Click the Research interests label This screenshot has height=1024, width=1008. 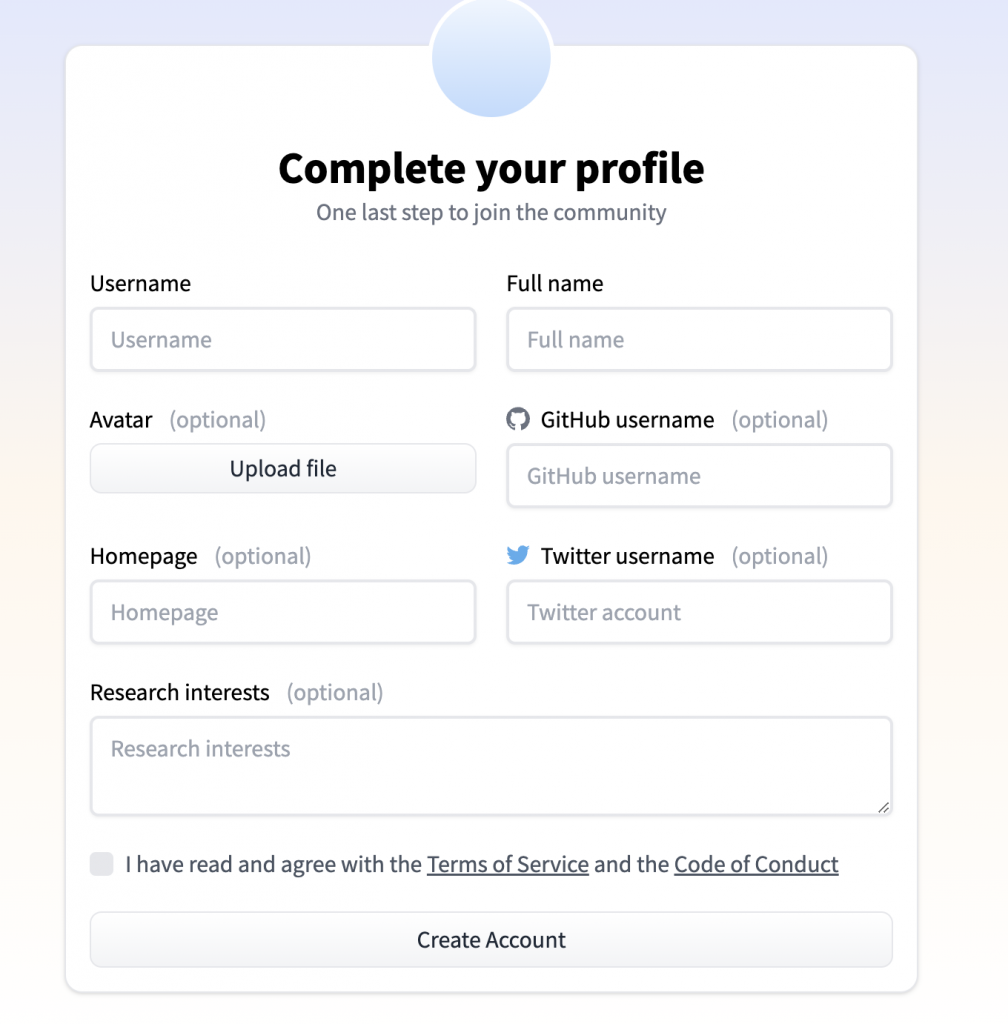tap(180, 693)
